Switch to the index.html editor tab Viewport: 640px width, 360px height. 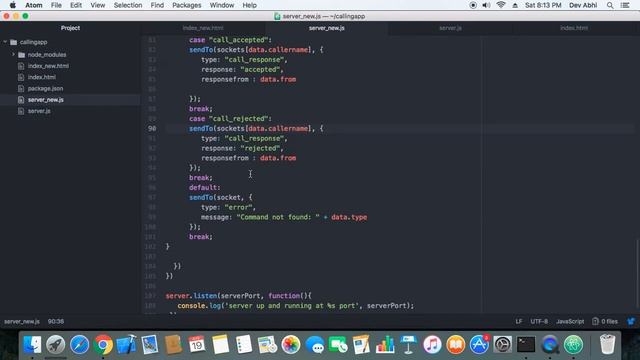point(574,28)
